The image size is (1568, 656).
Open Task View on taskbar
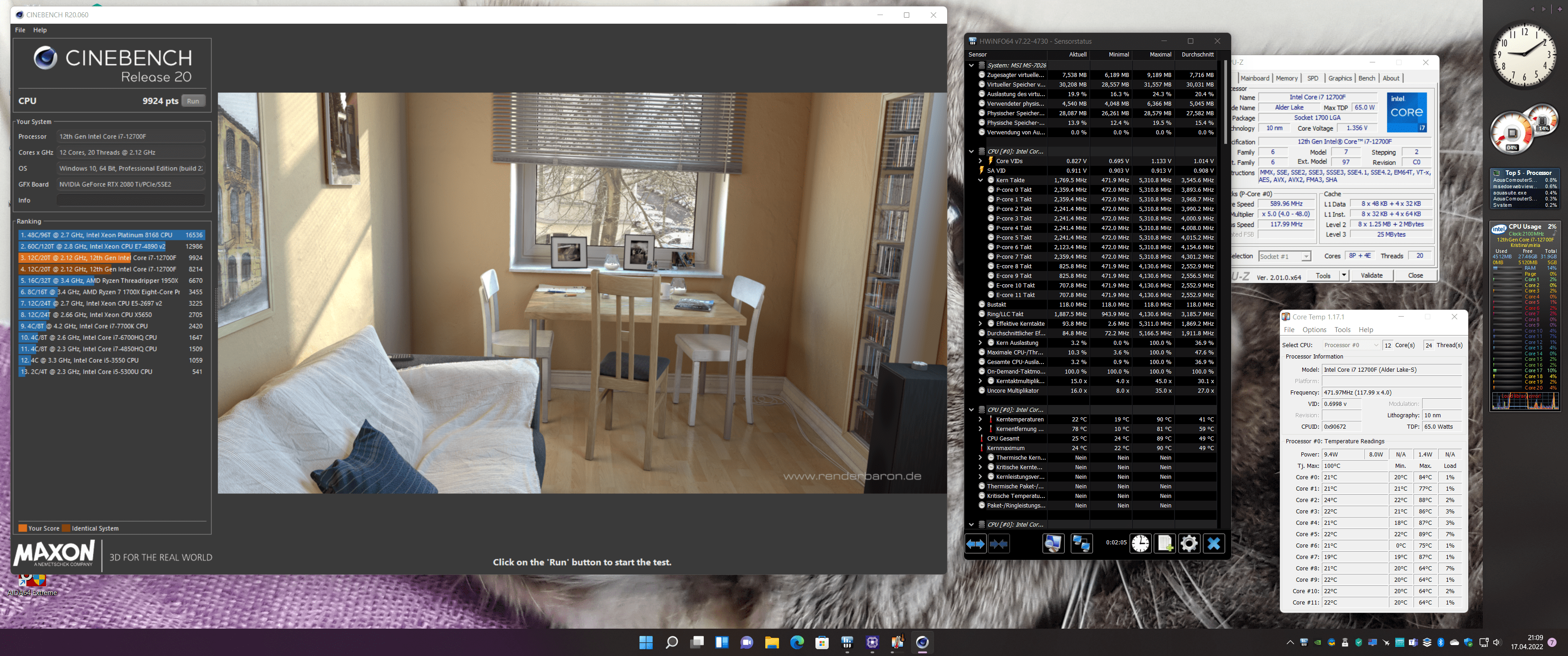coord(697,643)
